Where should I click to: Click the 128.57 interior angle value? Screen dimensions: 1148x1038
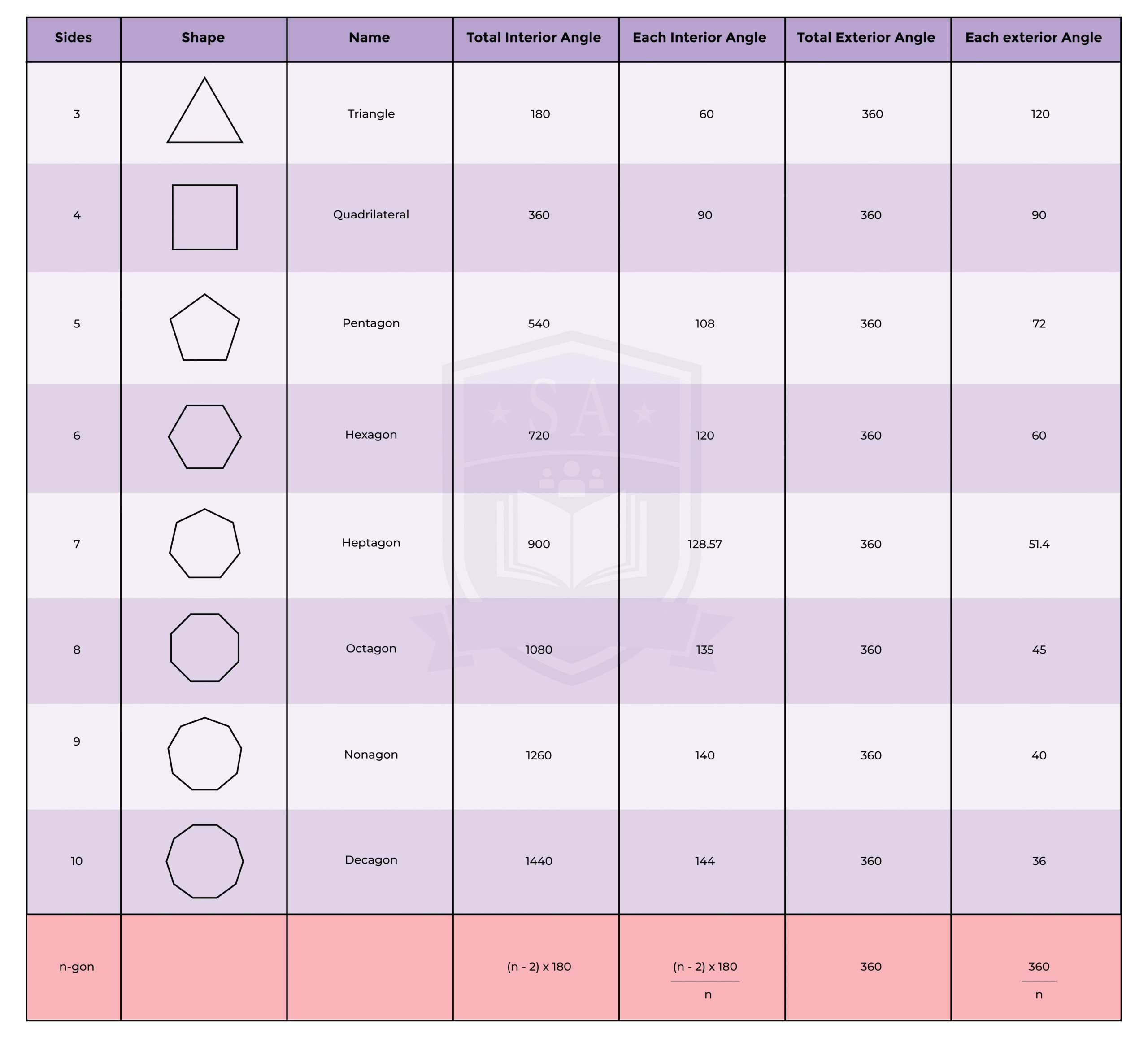click(704, 545)
